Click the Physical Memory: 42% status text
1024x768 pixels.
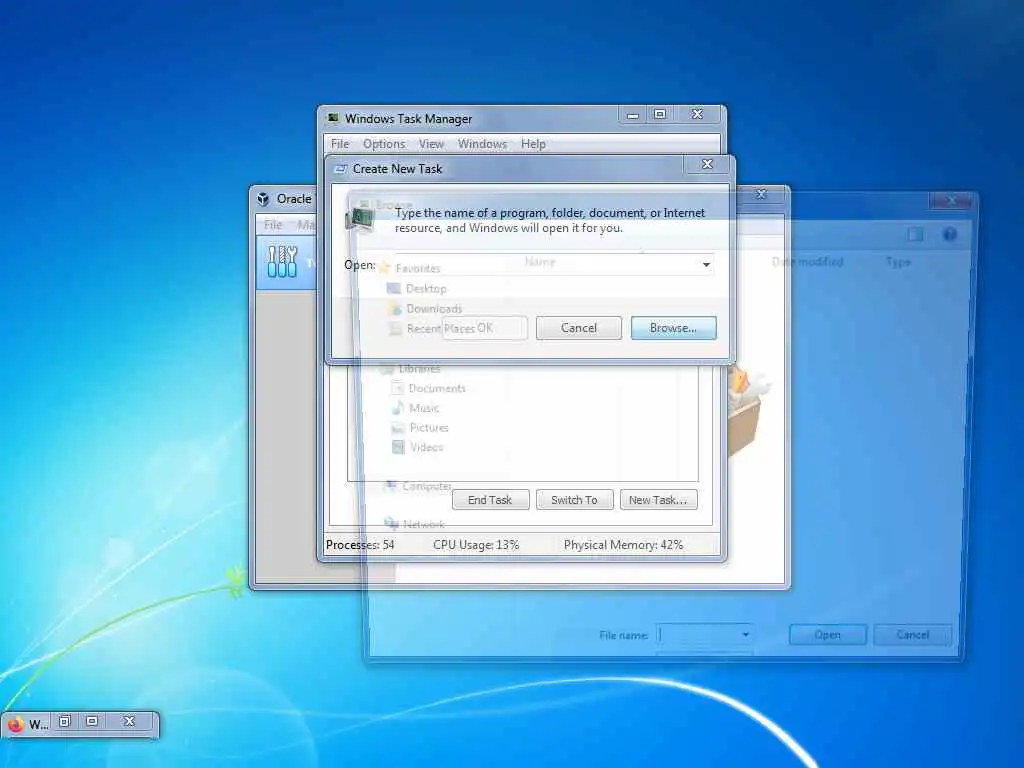point(624,545)
